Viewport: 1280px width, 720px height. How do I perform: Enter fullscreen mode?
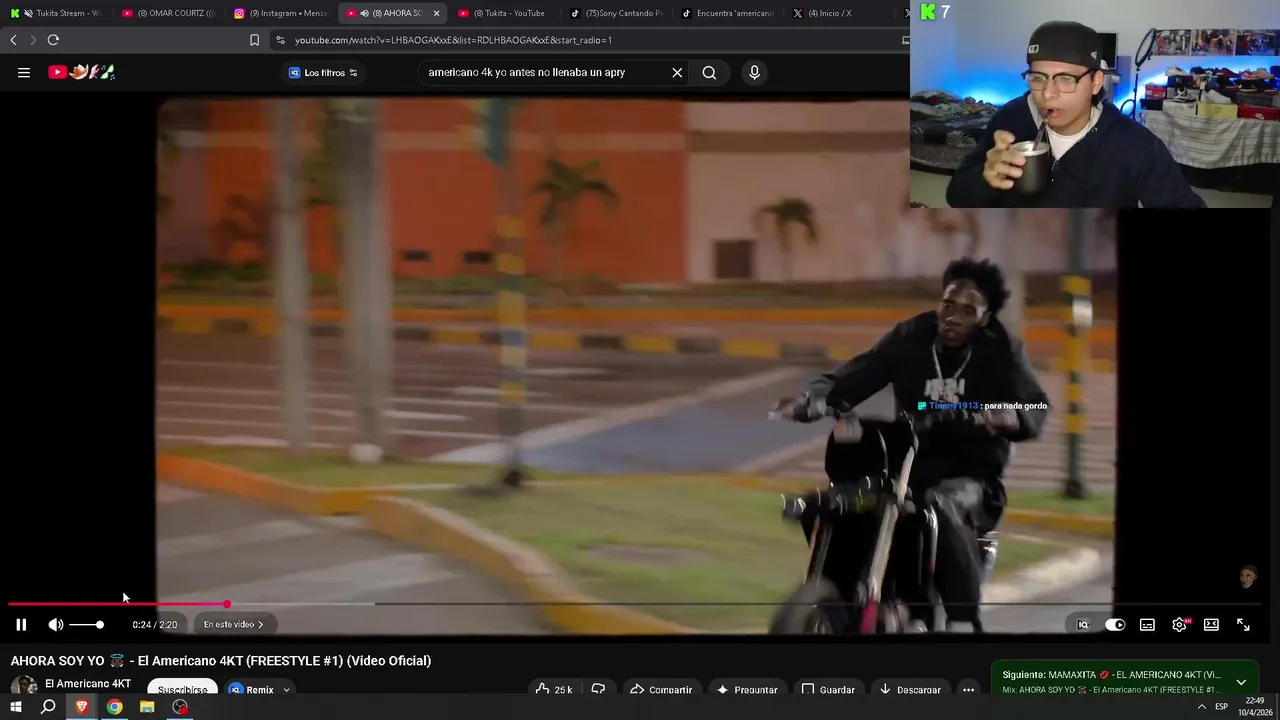pos(1243,625)
